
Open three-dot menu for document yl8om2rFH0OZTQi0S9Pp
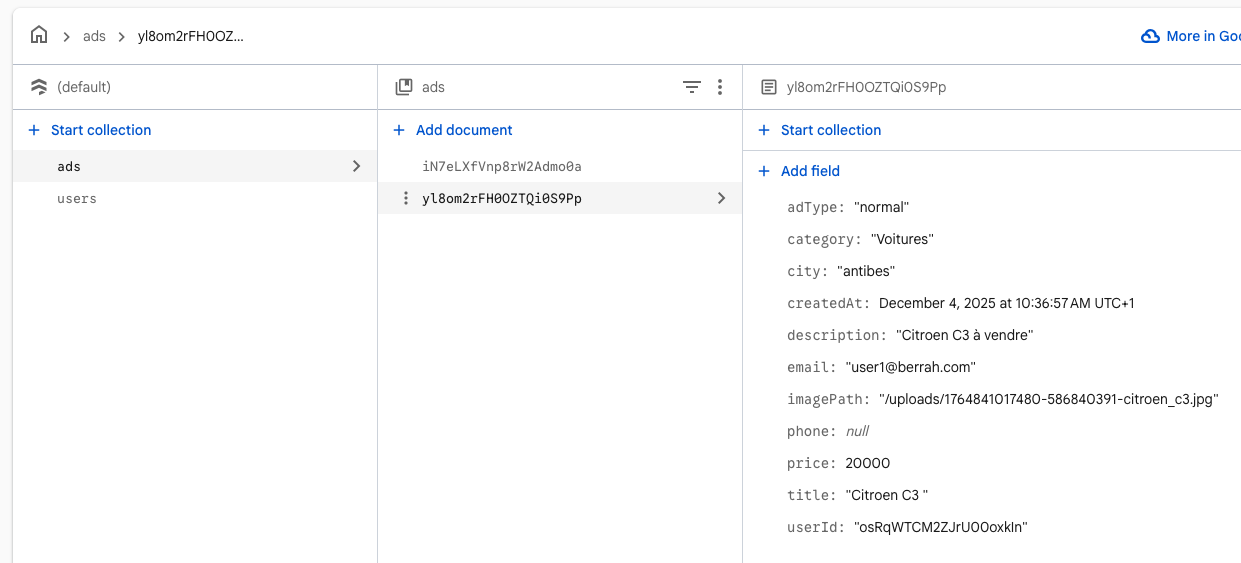(405, 198)
